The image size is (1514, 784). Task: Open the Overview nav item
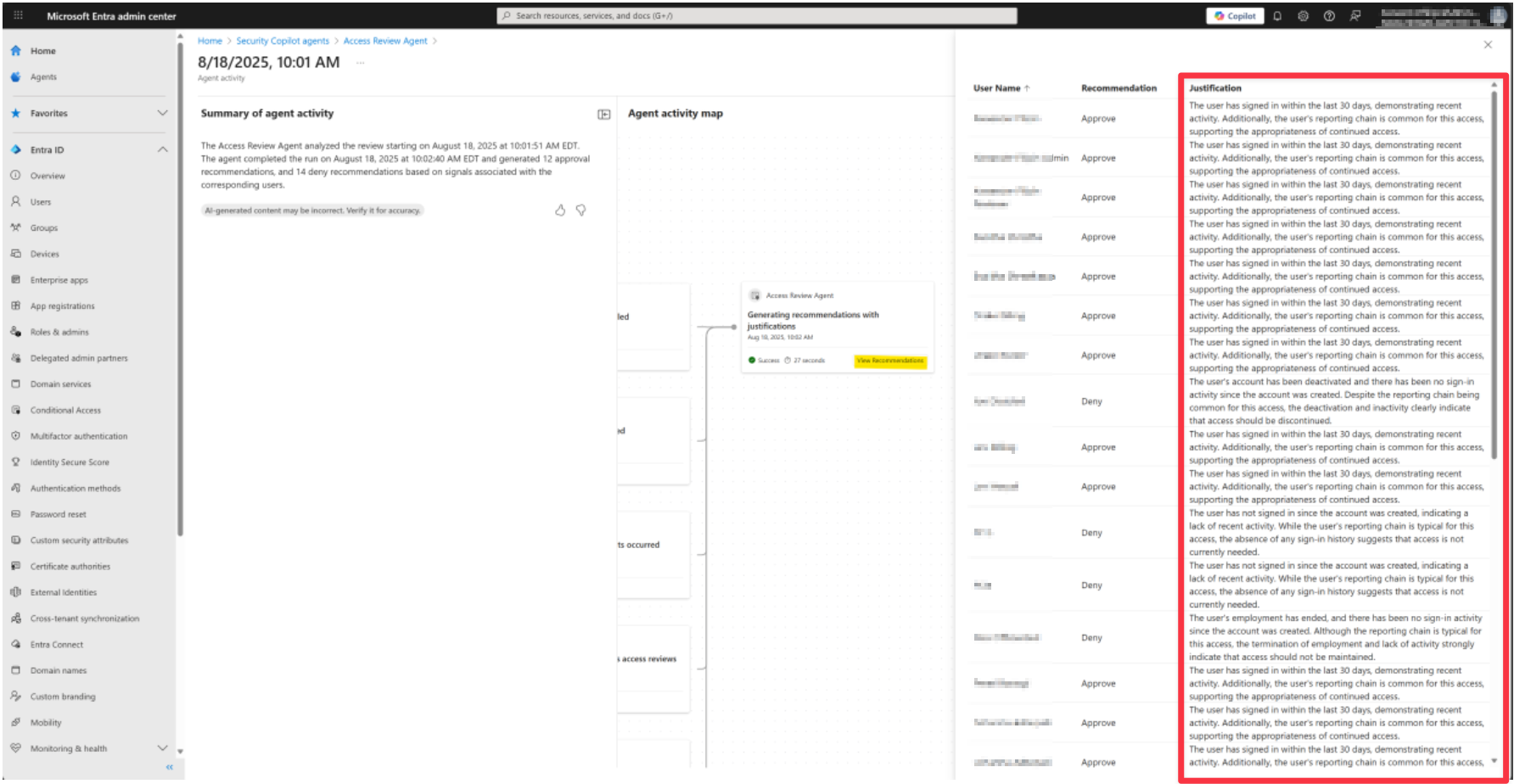click(48, 176)
